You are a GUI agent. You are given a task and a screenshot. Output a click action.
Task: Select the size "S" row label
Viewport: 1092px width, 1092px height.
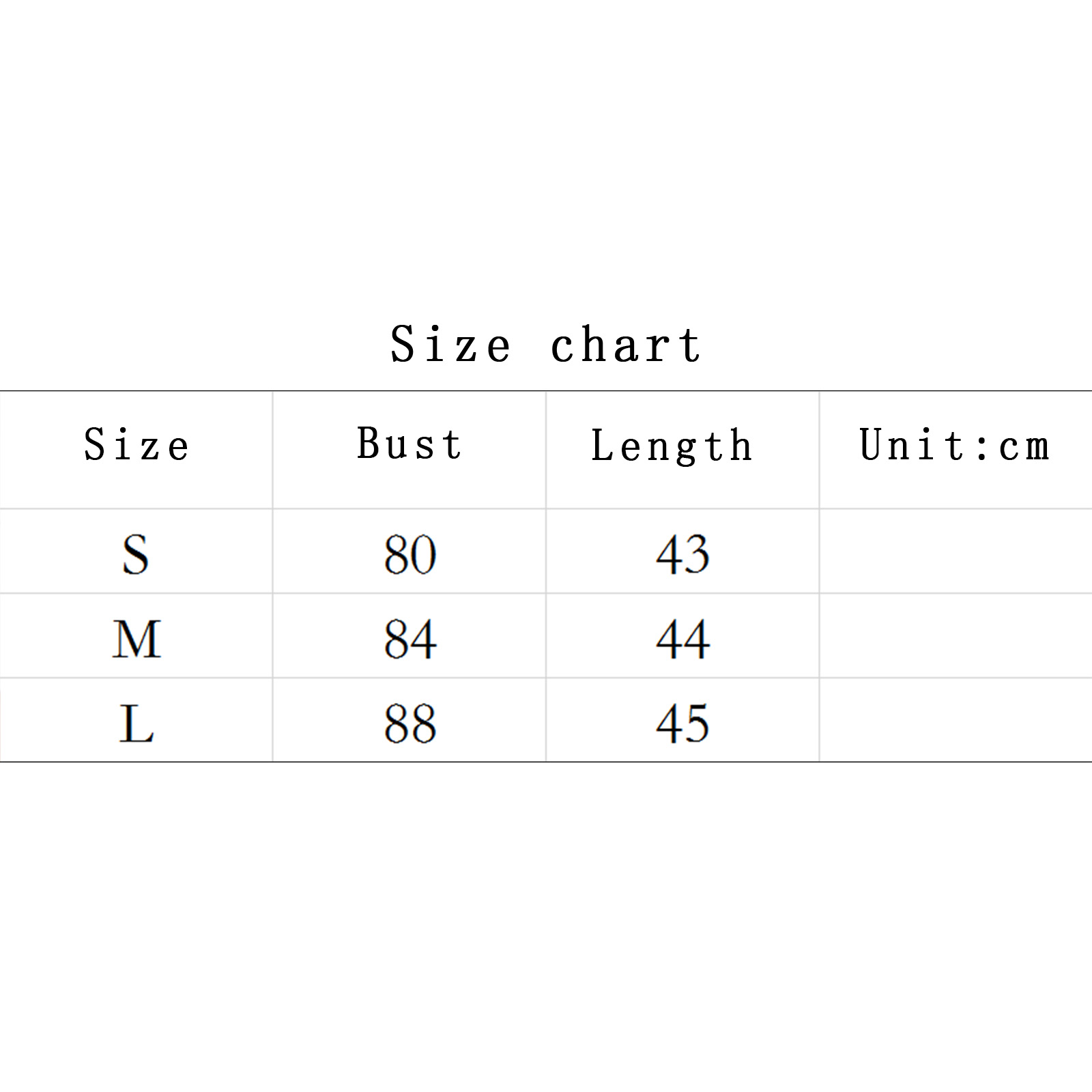136,554
